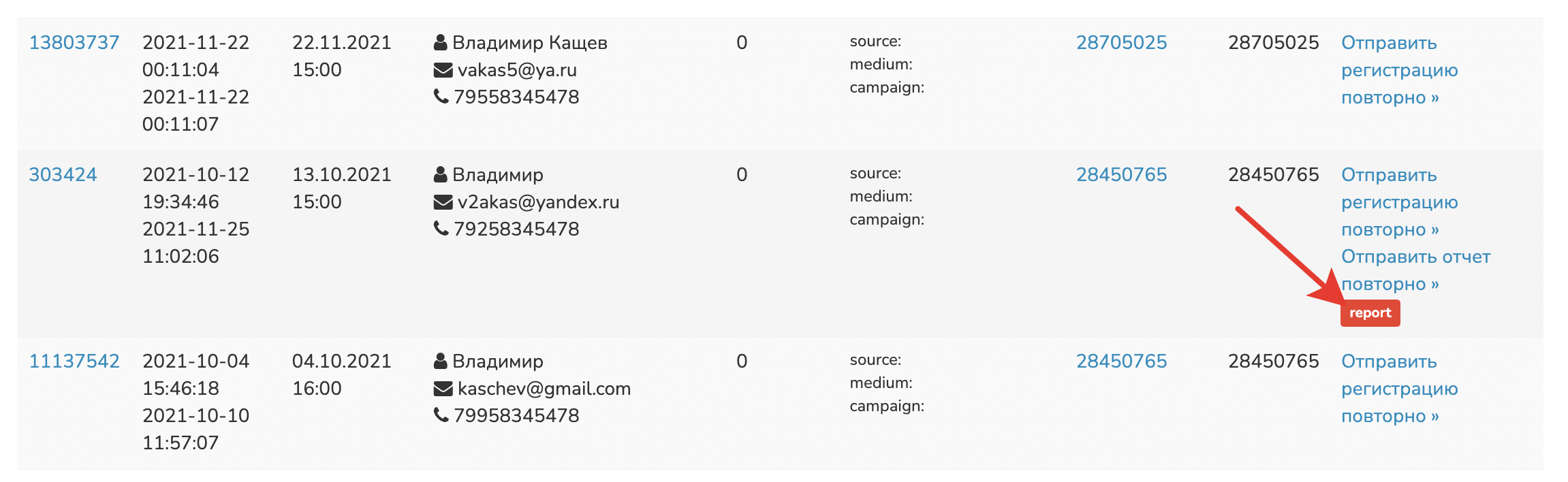The height and width of the screenshot is (482, 1568).
Task: Click the user icon in the 11137542 row
Action: 441,361
